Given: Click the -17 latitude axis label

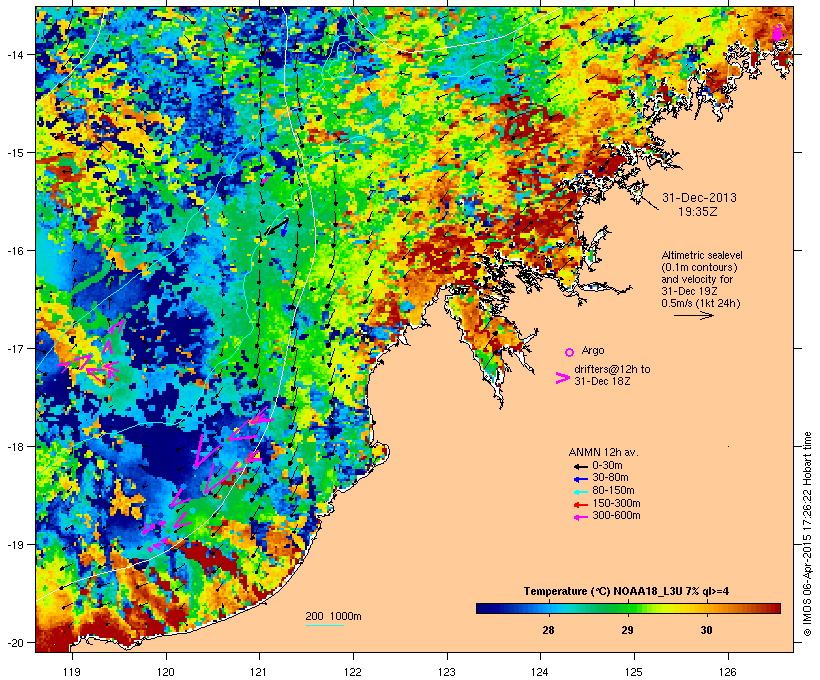Looking at the screenshot, I should (14, 348).
